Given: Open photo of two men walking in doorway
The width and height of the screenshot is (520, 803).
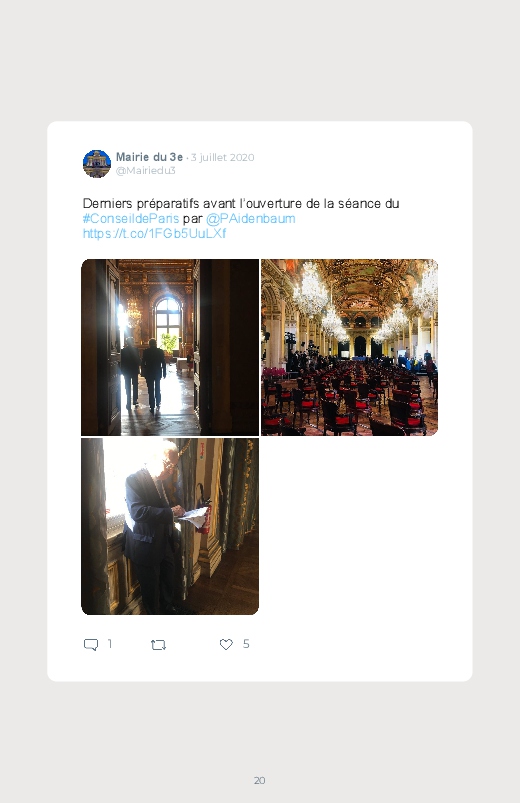Looking at the screenshot, I should [x=170, y=347].
